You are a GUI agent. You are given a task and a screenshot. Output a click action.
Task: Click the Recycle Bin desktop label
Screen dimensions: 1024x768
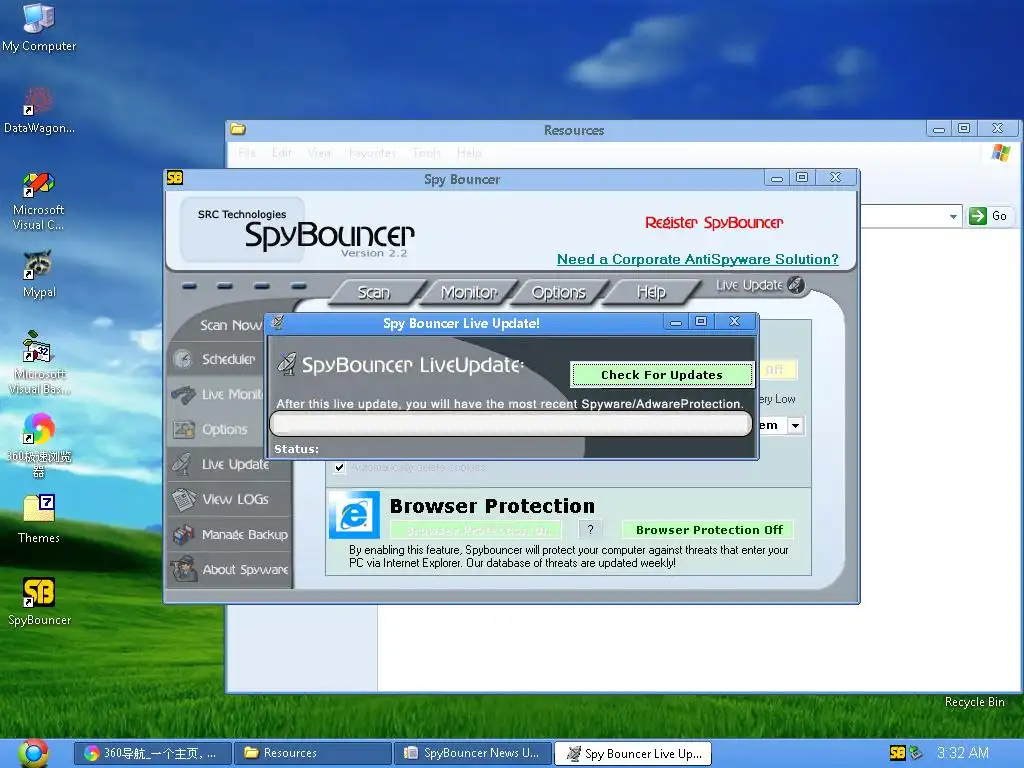coord(974,701)
